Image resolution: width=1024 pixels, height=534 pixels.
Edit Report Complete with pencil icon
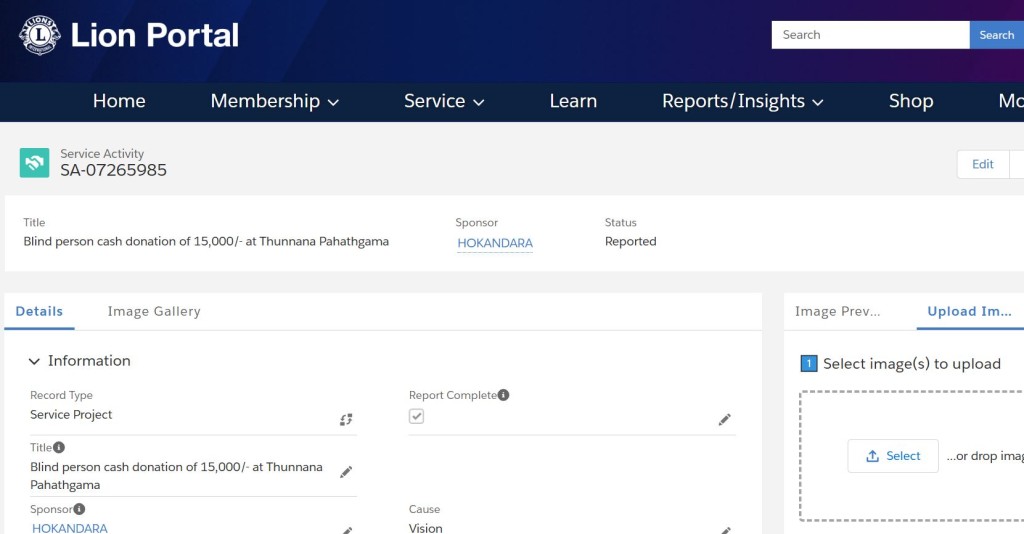click(724, 420)
